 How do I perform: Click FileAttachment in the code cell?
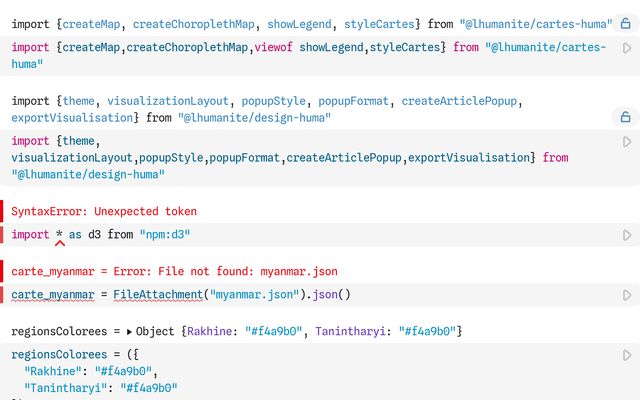[x=158, y=295]
